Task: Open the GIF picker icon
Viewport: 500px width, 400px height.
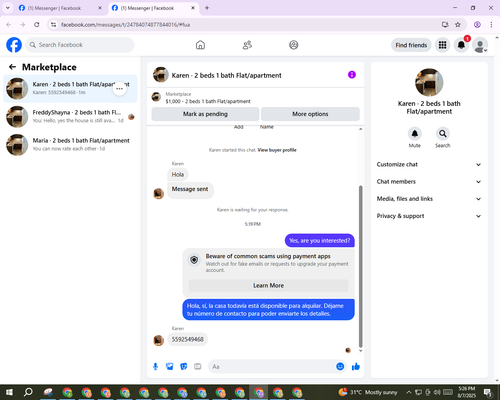Action: [x=198, y=367]
